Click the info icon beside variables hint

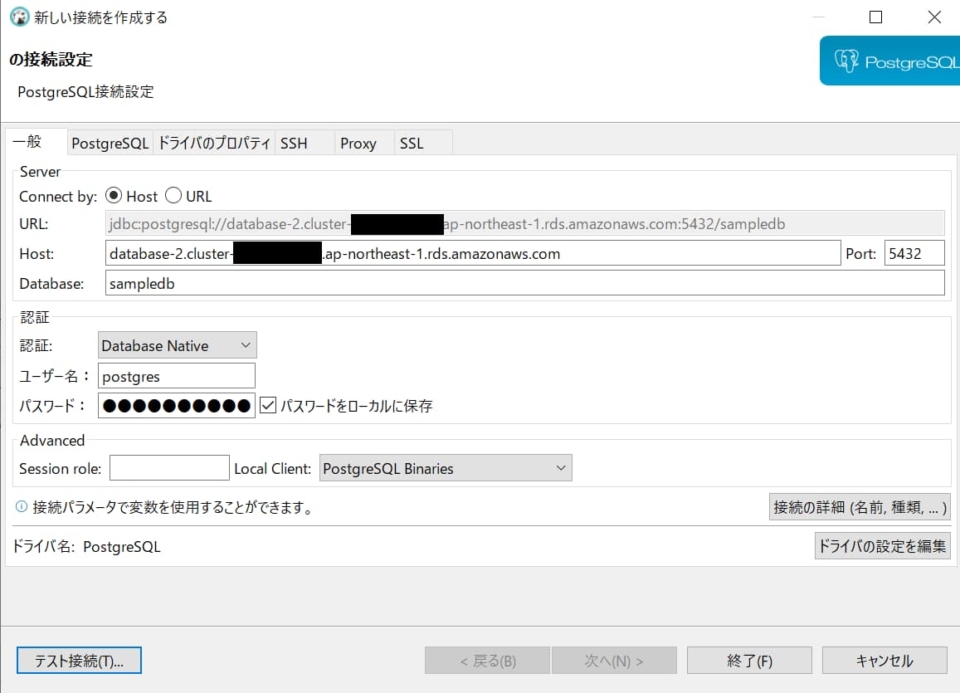[x=21, y=507]
